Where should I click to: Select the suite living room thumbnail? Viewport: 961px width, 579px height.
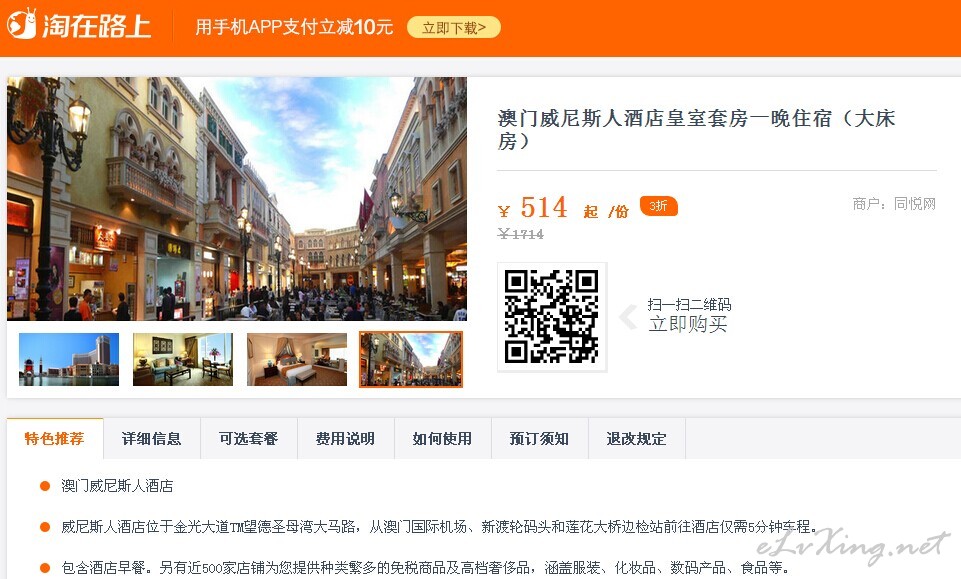183,359
